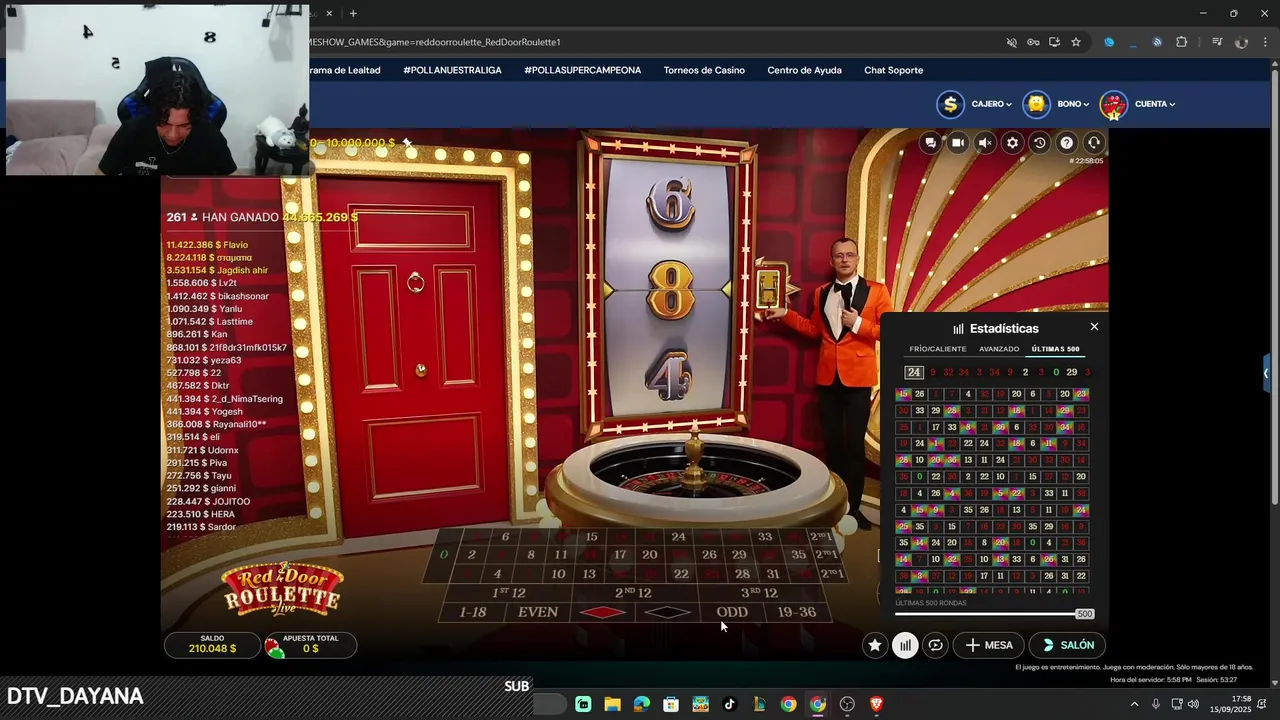Image resolution: width=1280 pixels, height=720 pixels.
Task: Open Torneos de Casino menu
Action: coord(704,70)
